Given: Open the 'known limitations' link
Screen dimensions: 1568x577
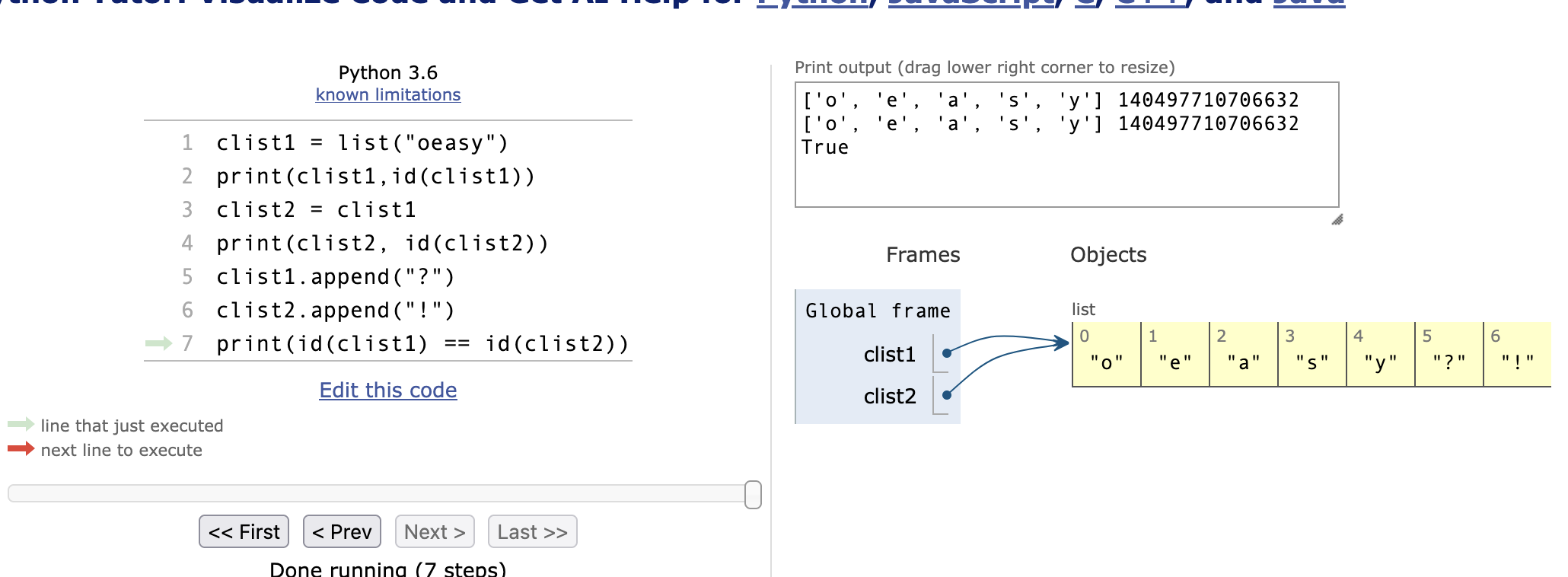Looking at the screenshot, I should [388, 94].
